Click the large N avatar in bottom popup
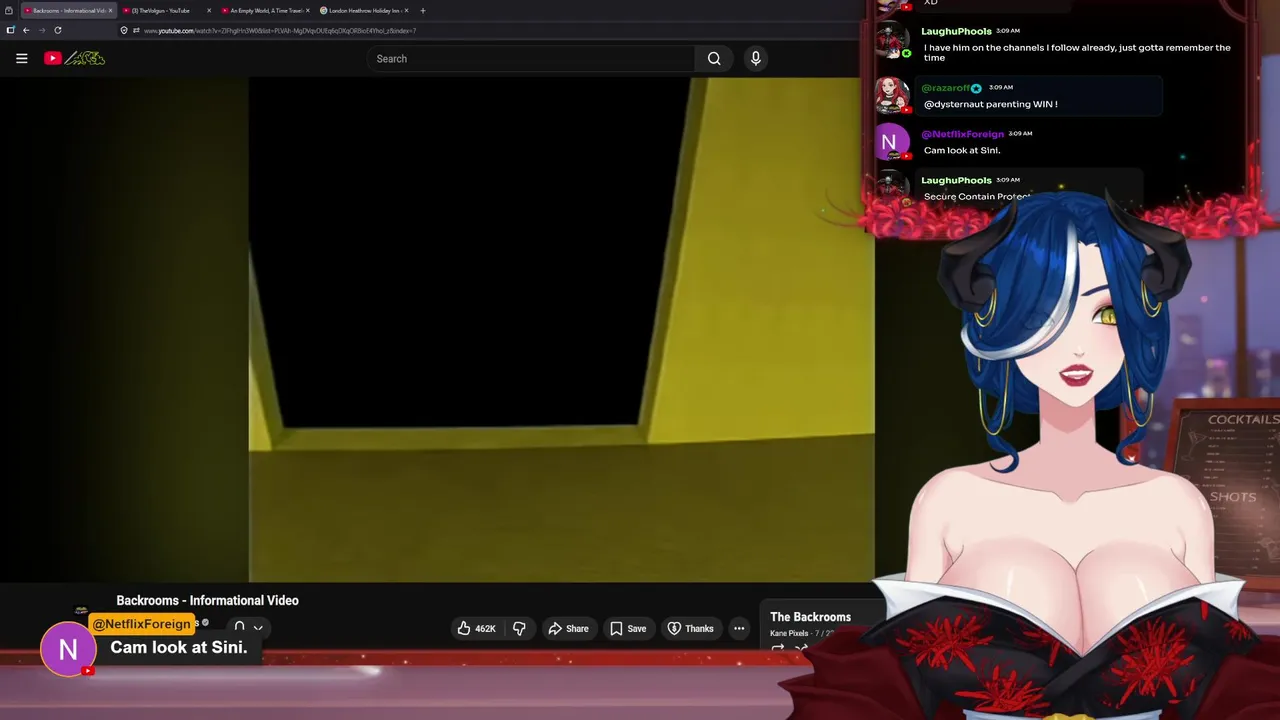1280x720 pixels. pos(68,649)
